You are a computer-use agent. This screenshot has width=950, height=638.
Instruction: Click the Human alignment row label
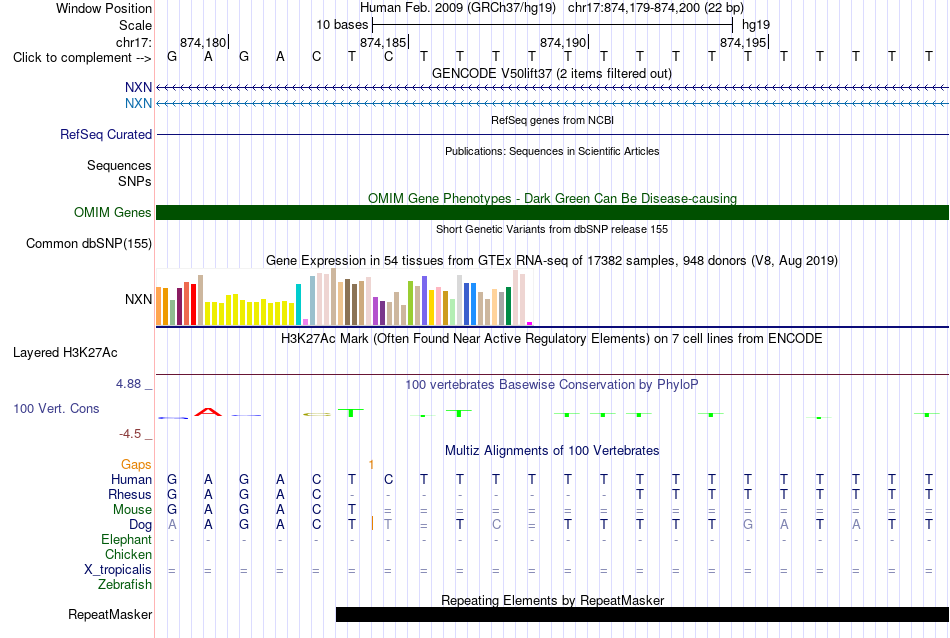(x=131, y=479)
